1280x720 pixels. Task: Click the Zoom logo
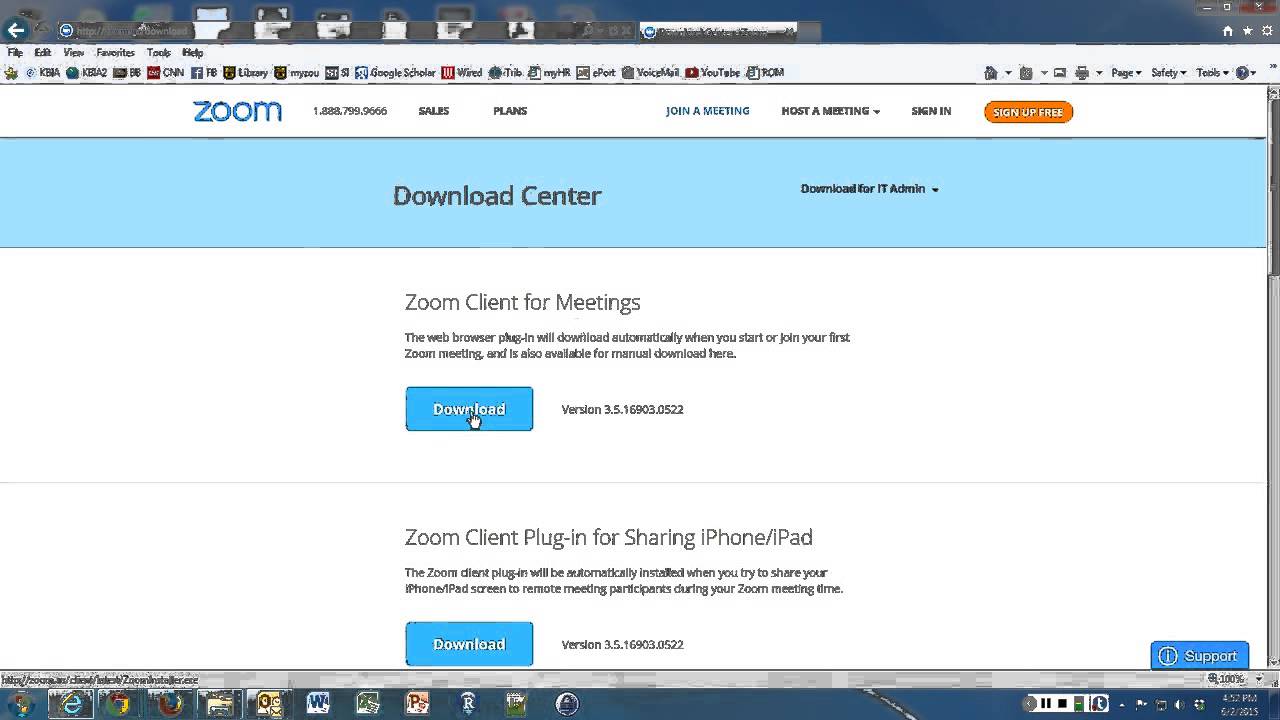[x=238, y=111]
